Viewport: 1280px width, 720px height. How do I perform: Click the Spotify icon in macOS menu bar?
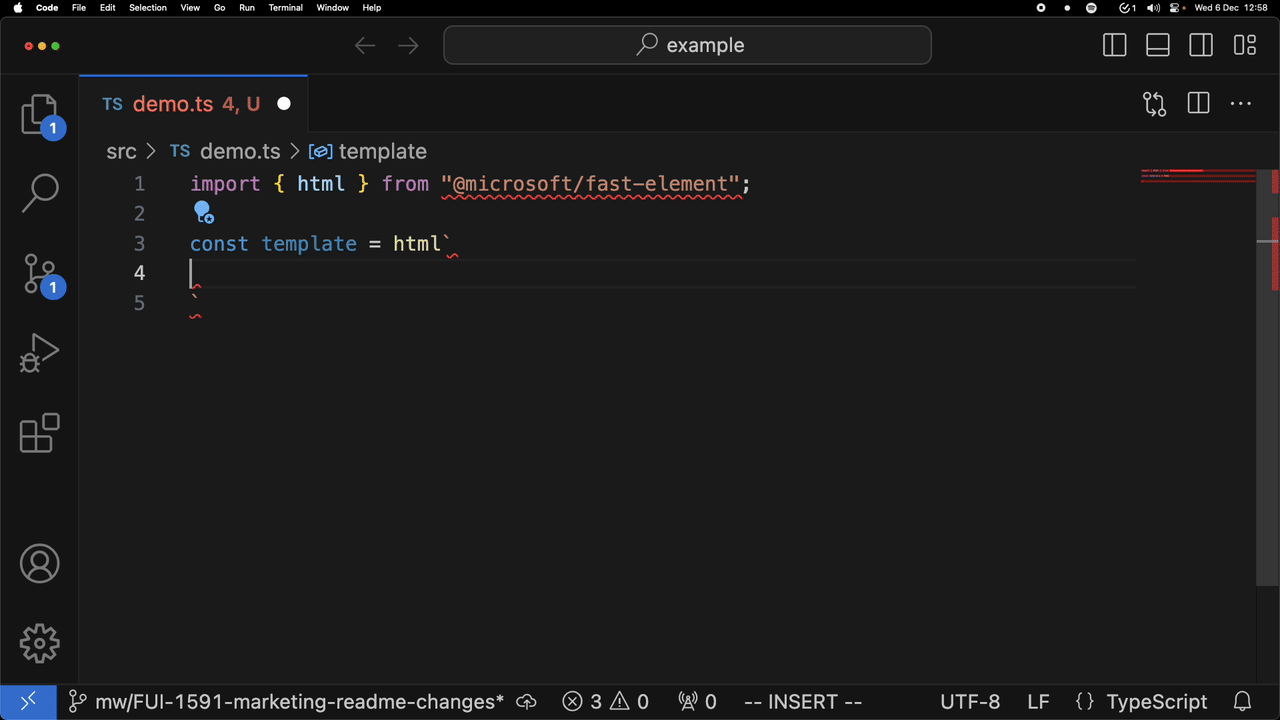coord(1091,7)
